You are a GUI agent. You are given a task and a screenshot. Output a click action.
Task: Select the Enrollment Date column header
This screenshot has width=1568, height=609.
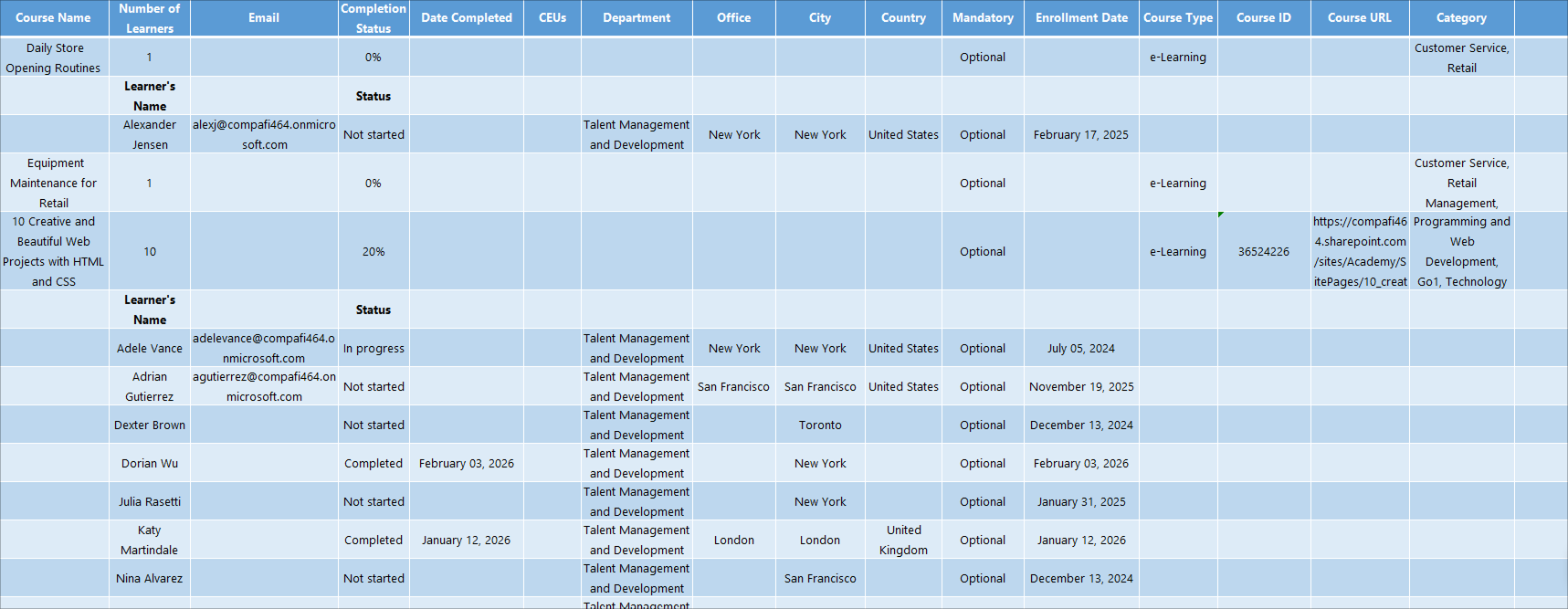(x=1081, y=17)
